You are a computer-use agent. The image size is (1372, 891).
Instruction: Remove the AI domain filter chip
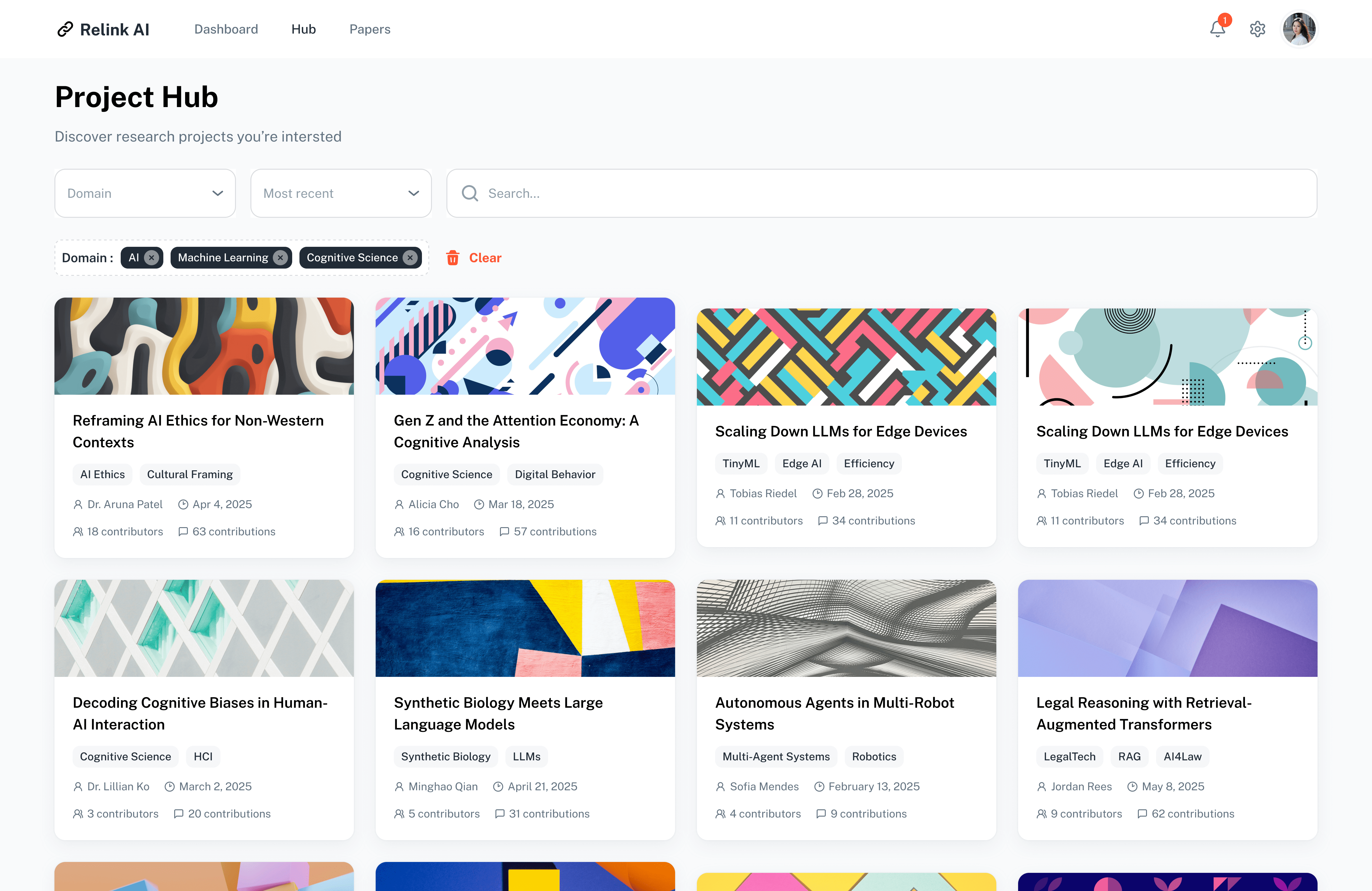(x=152, y=258)
